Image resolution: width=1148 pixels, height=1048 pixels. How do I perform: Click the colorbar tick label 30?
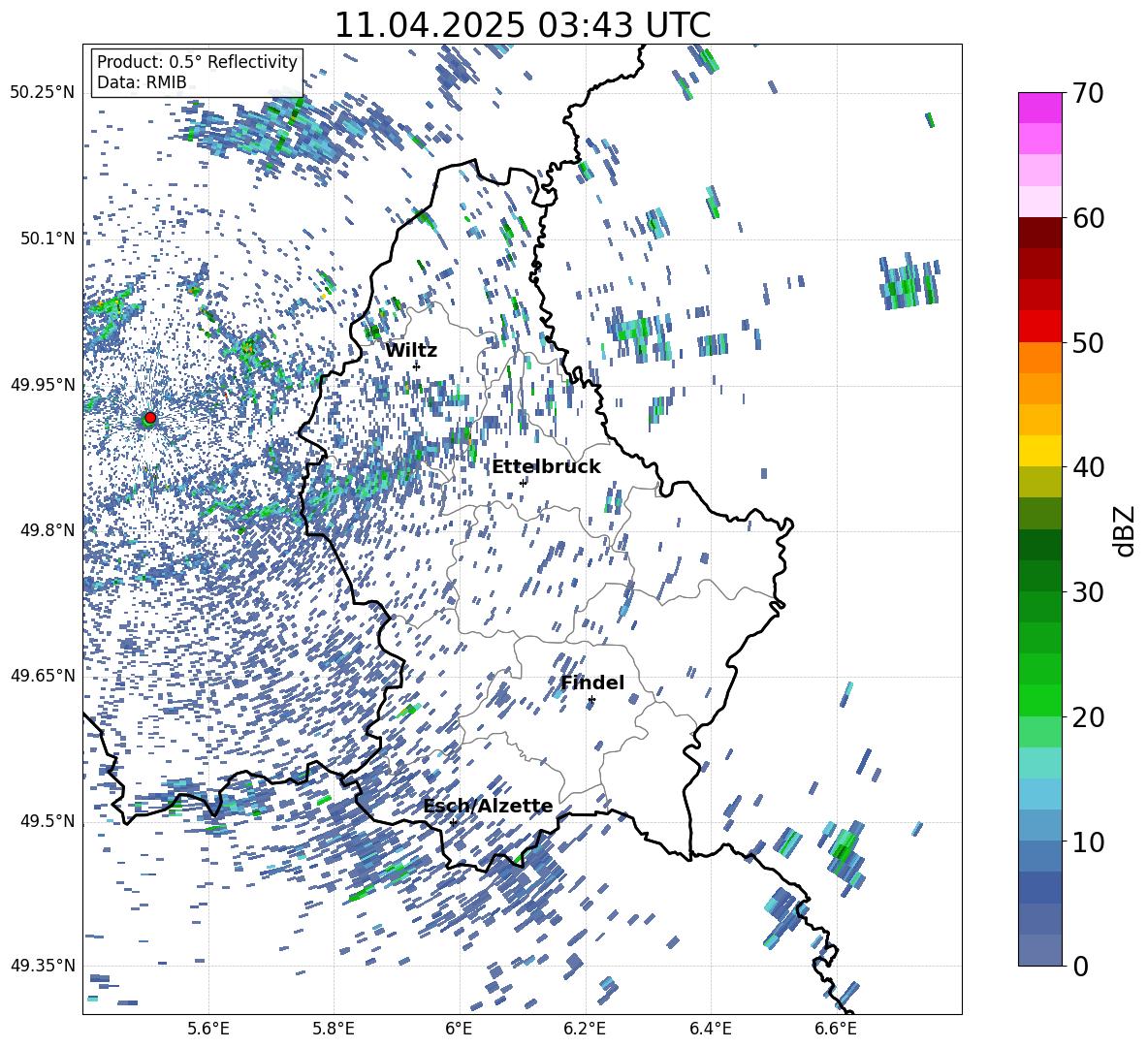1087,592
